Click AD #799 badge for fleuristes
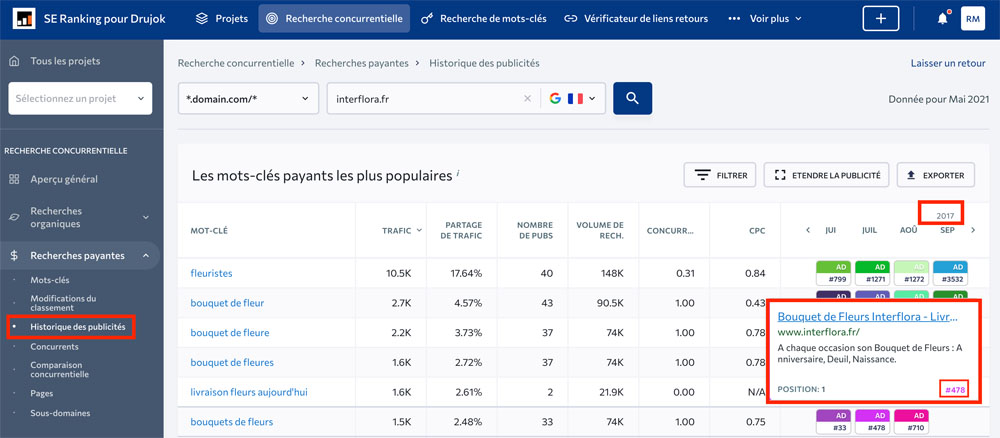 [x=834, y=273]
